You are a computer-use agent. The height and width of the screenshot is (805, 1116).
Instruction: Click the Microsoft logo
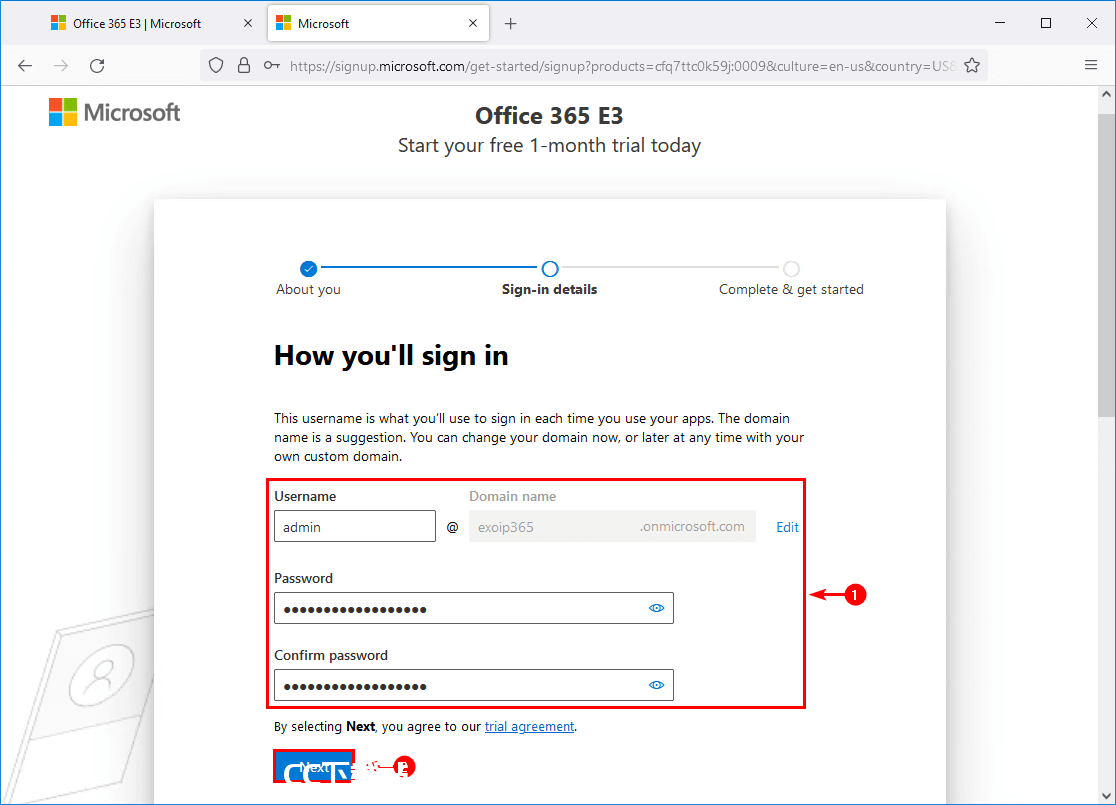[115, 112]
